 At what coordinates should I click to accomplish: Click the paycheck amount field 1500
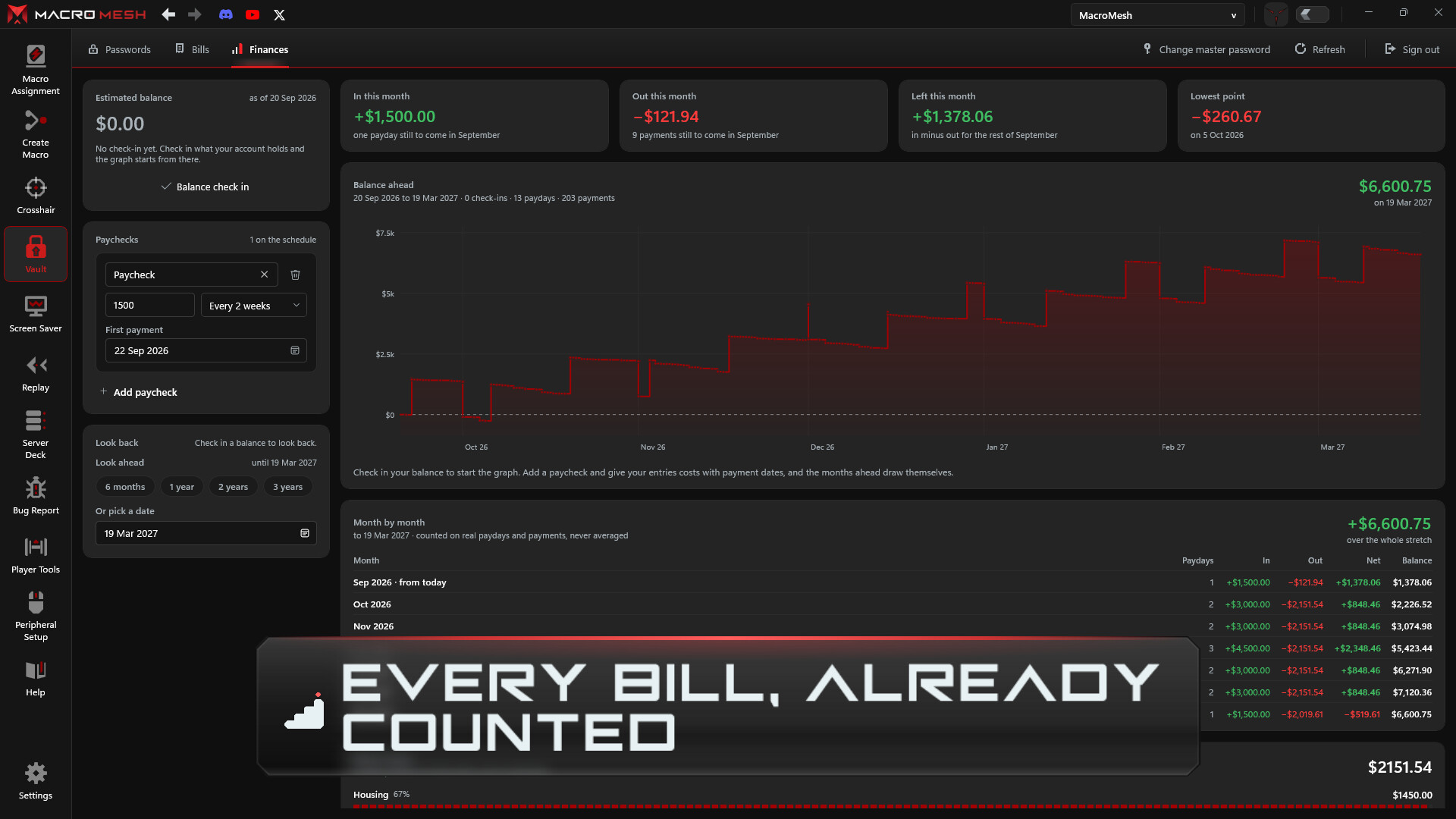(150, 305)
